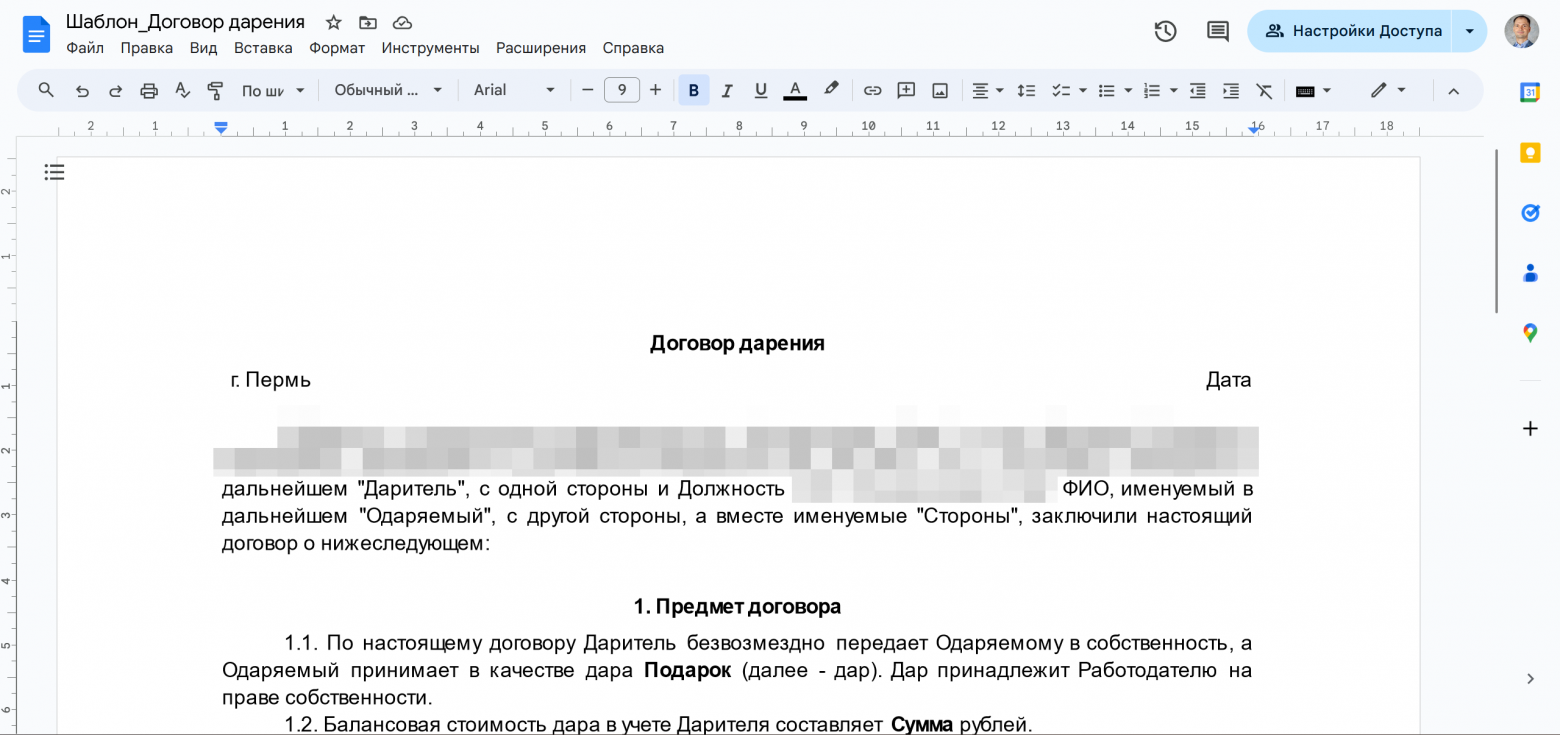
Task: Collapse the toolbar with the up chevron
Action: tap(1453, 90)
